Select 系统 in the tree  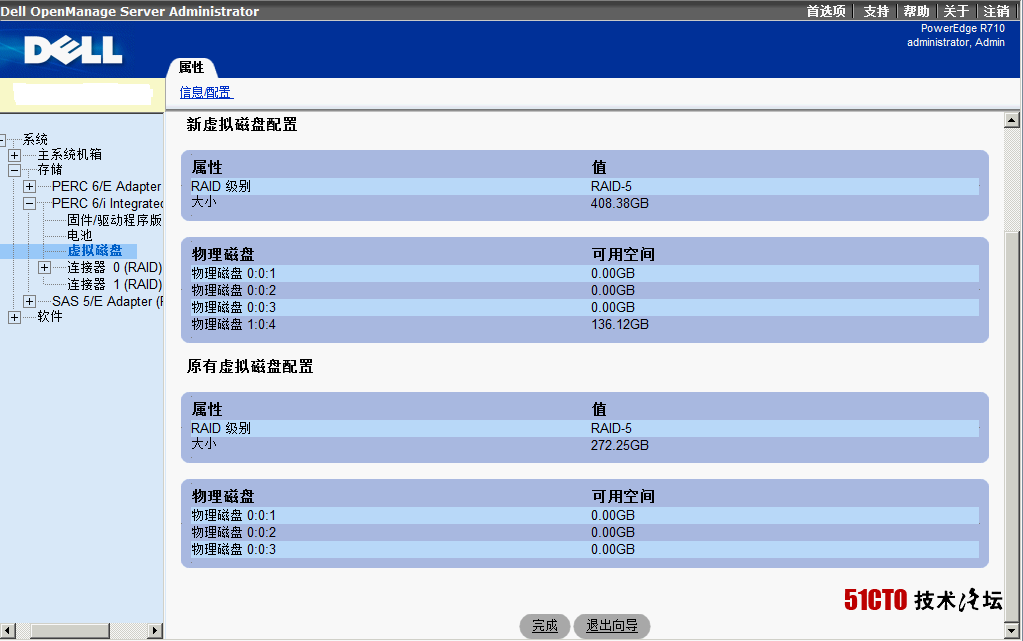pos(35,139)
